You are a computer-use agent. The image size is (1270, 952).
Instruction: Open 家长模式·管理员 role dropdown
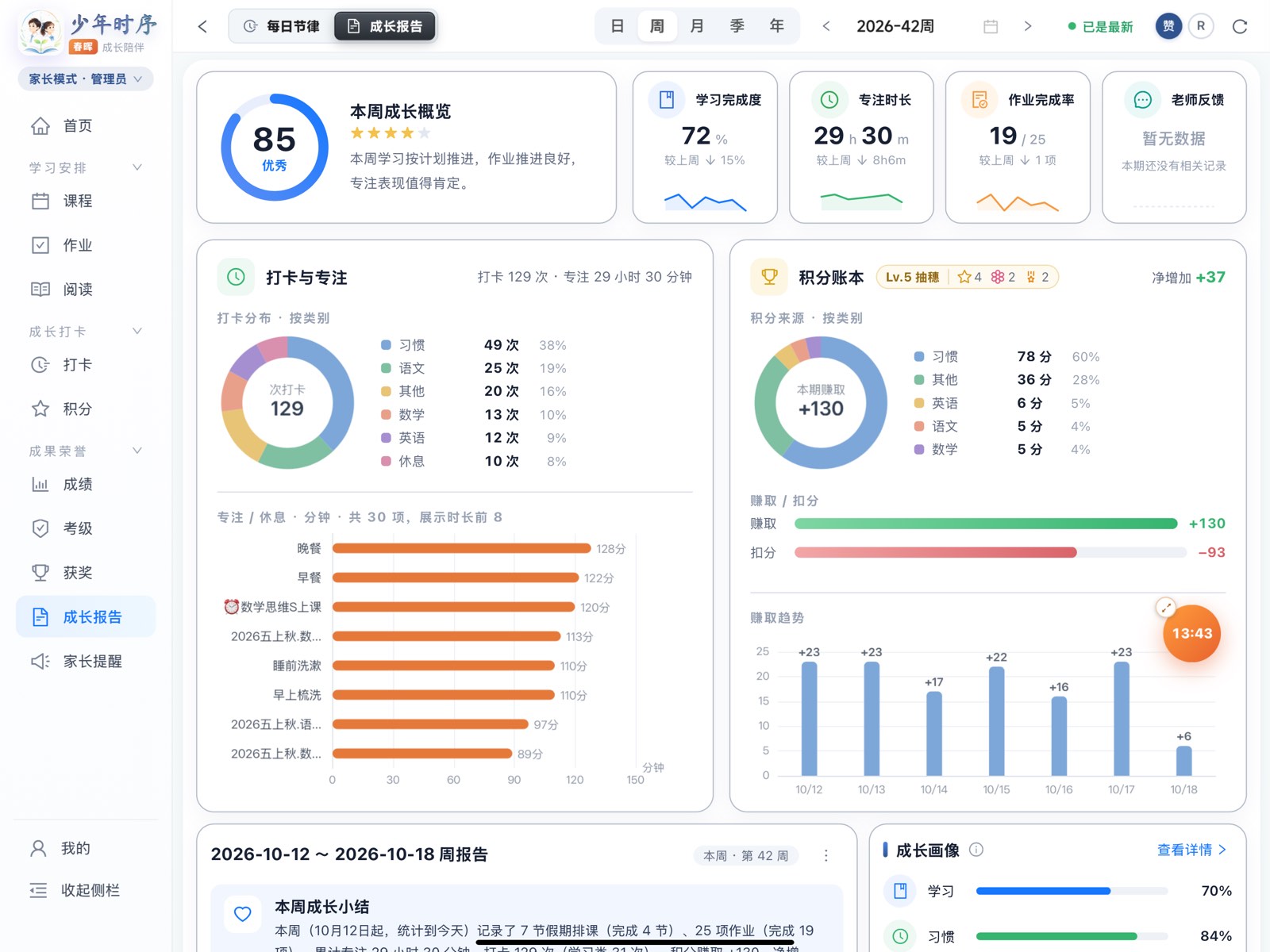click(x=86, y=79)
